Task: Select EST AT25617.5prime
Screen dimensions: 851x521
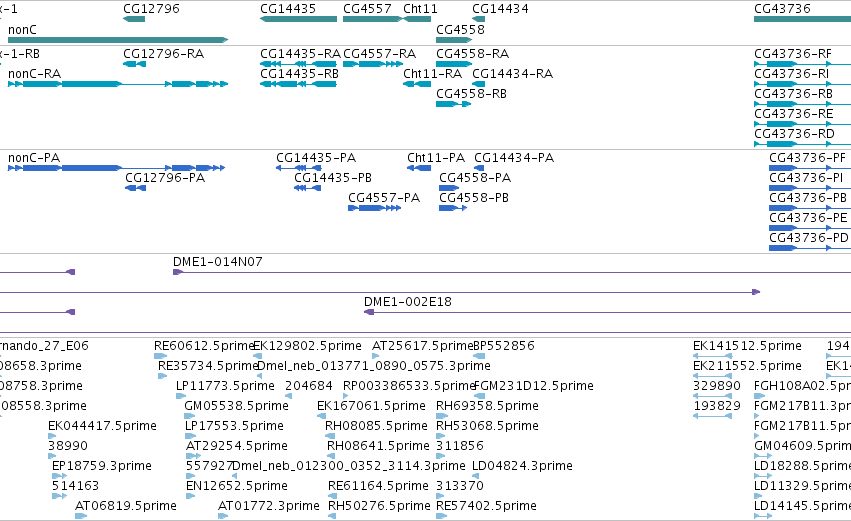Action: click(376, 357)
